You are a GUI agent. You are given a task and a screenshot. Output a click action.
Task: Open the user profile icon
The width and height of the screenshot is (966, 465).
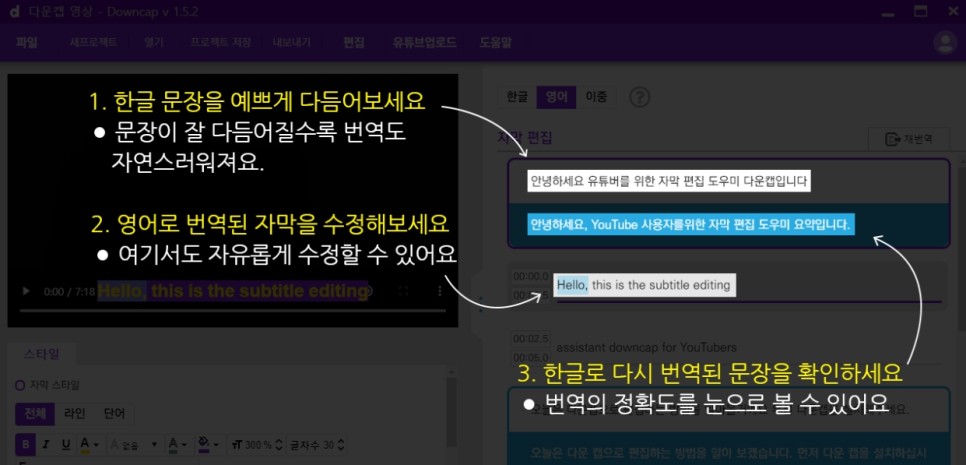pyautogui.click(x=944, y=42)
